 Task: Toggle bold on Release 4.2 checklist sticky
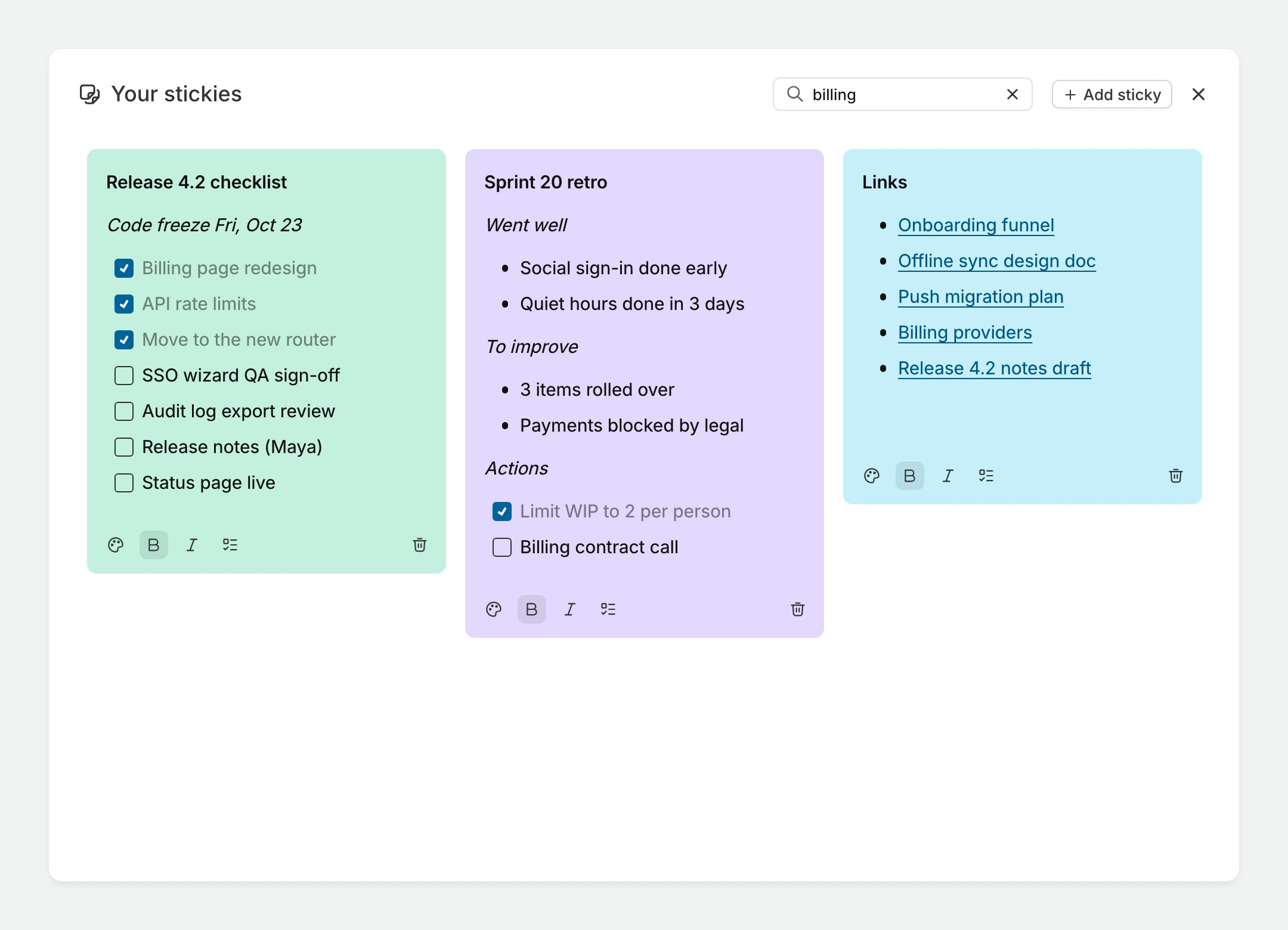coord(154,545)
